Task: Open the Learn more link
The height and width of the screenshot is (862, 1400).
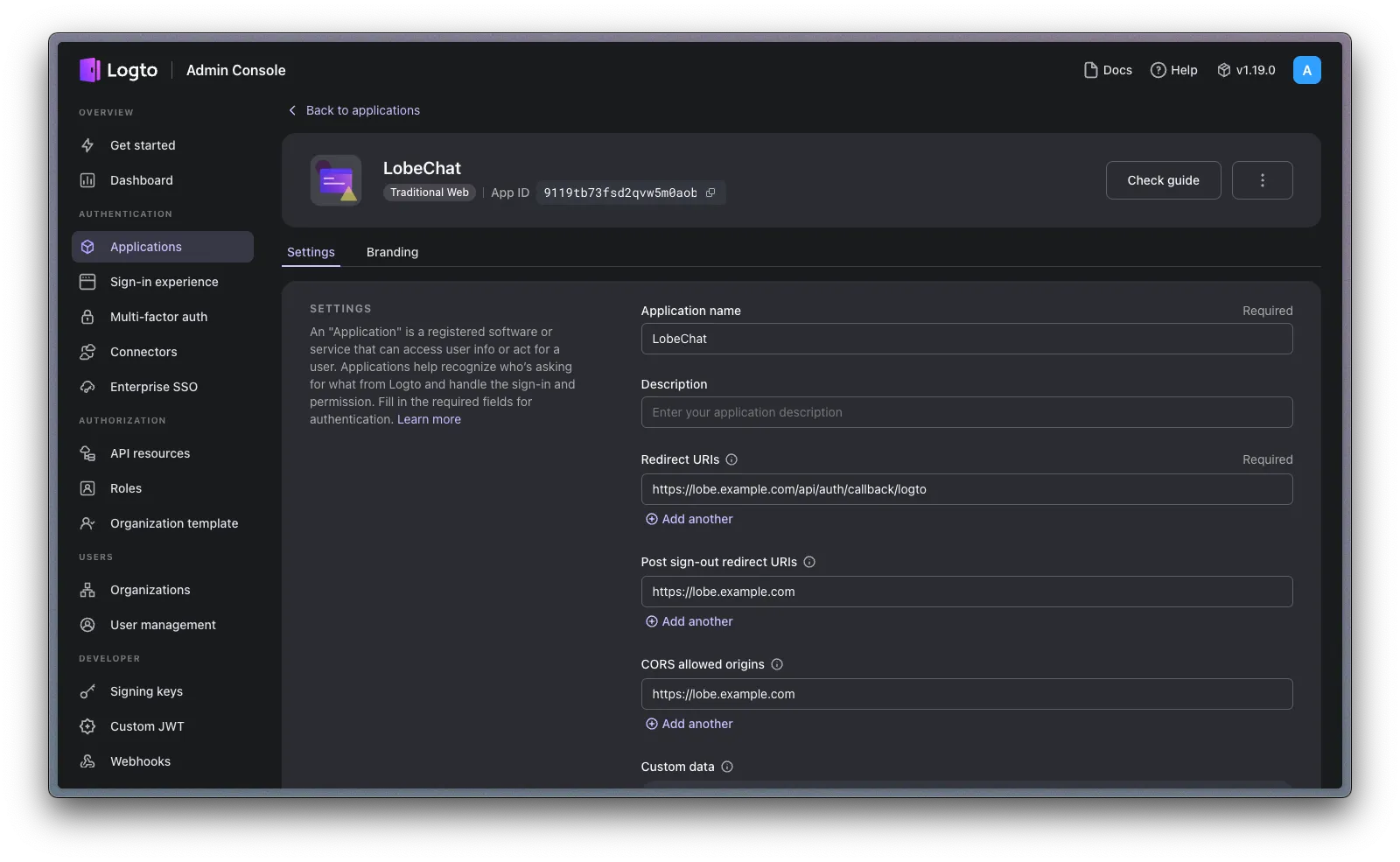Action: (x=429, y=419)
